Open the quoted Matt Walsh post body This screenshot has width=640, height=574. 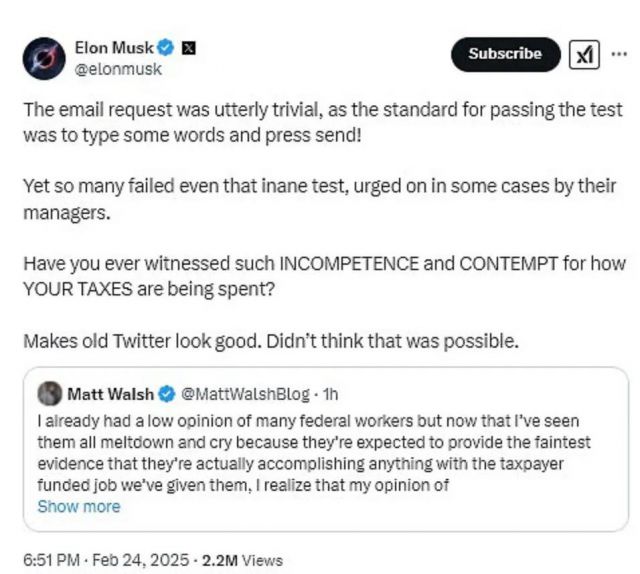coord(314,453)
